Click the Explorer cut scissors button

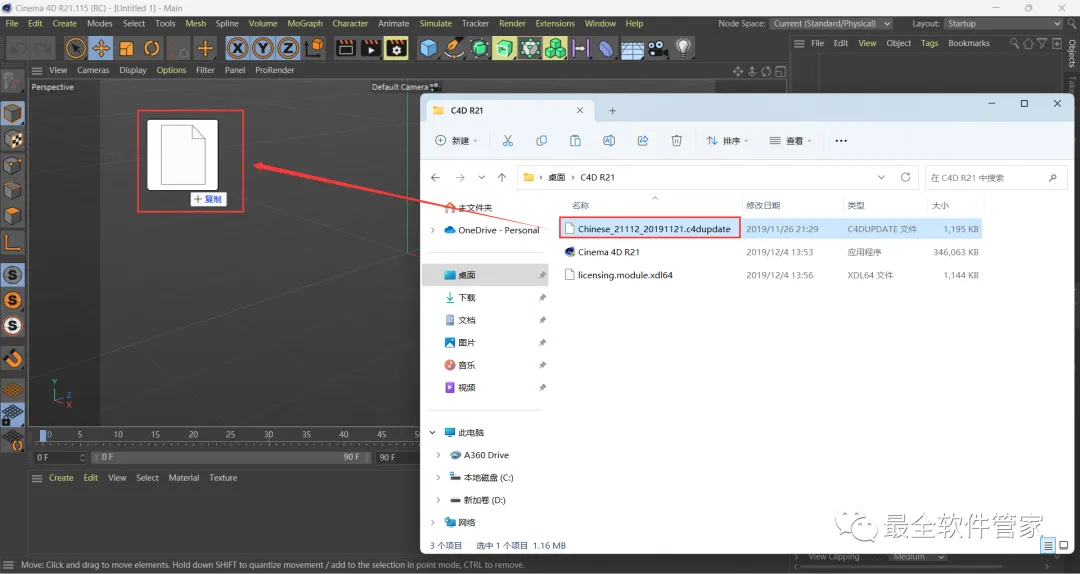508,141
